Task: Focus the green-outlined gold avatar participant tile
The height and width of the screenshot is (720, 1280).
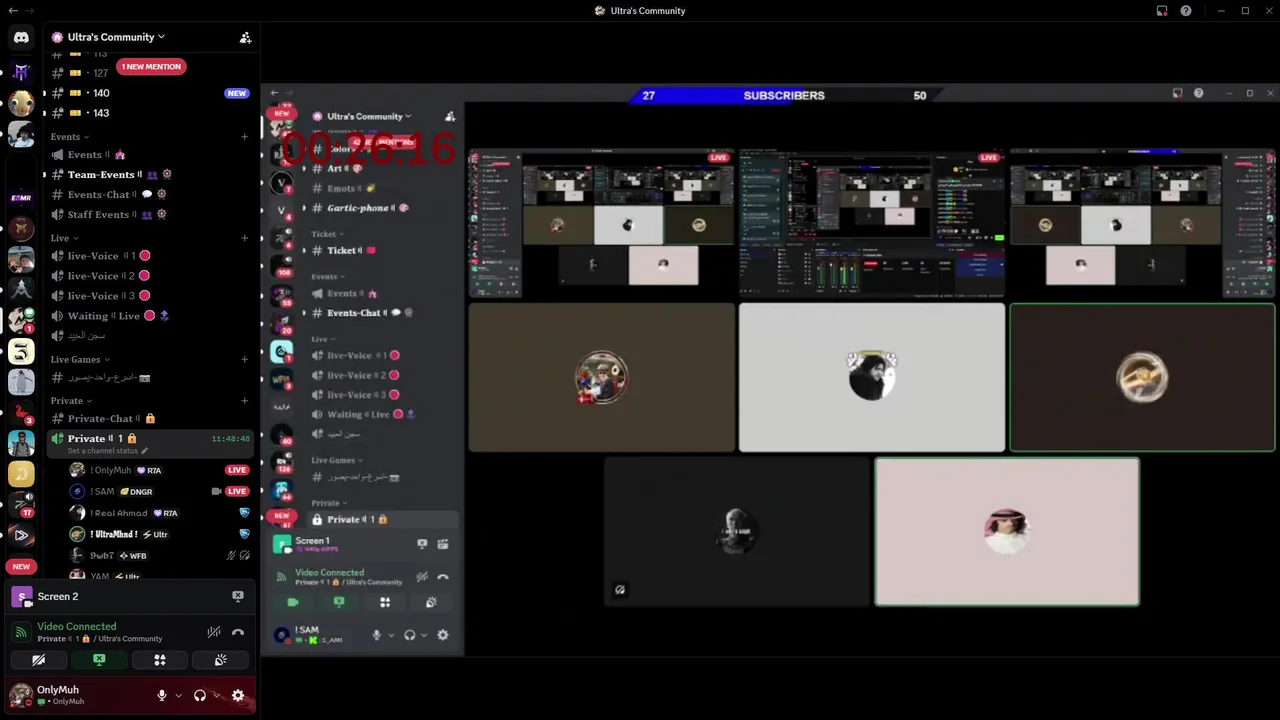Action: (1142, 378)
